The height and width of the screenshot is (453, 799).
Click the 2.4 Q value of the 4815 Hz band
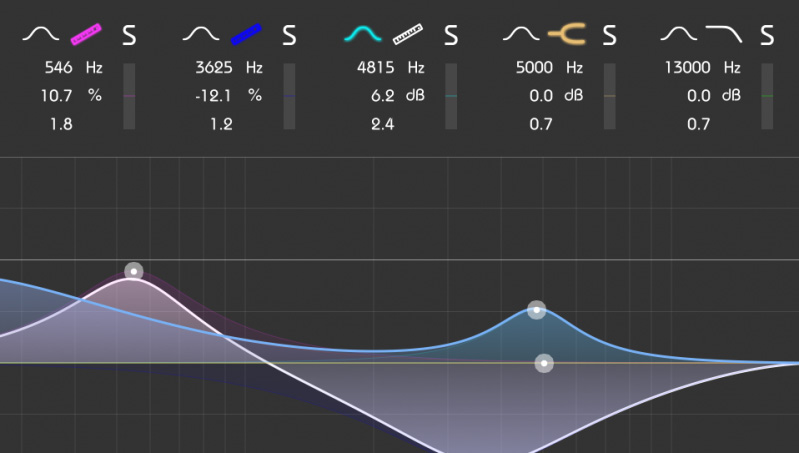[383, 124]
